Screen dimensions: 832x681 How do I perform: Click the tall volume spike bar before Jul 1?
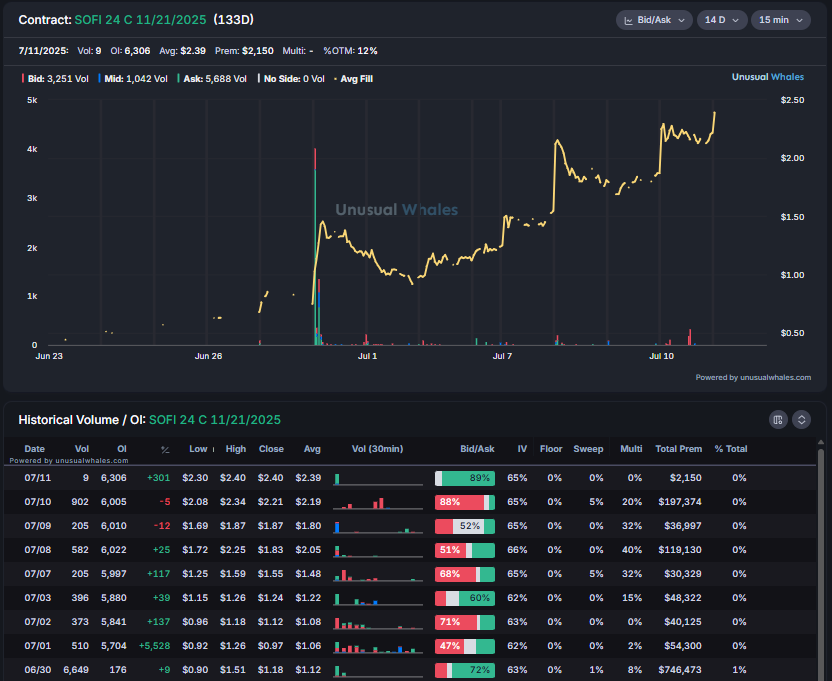tap(315, 247)
